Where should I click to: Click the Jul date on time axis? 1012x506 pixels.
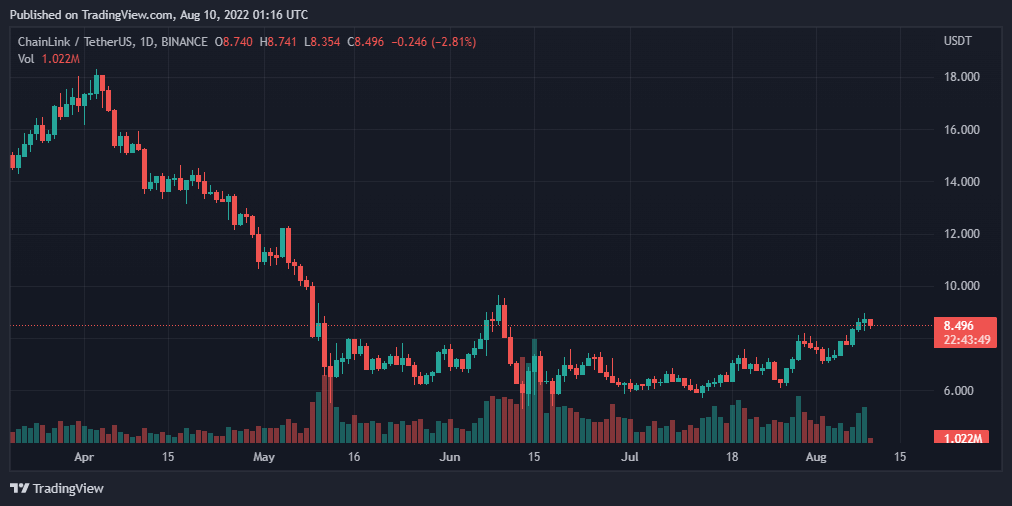[x=630, y=457]
